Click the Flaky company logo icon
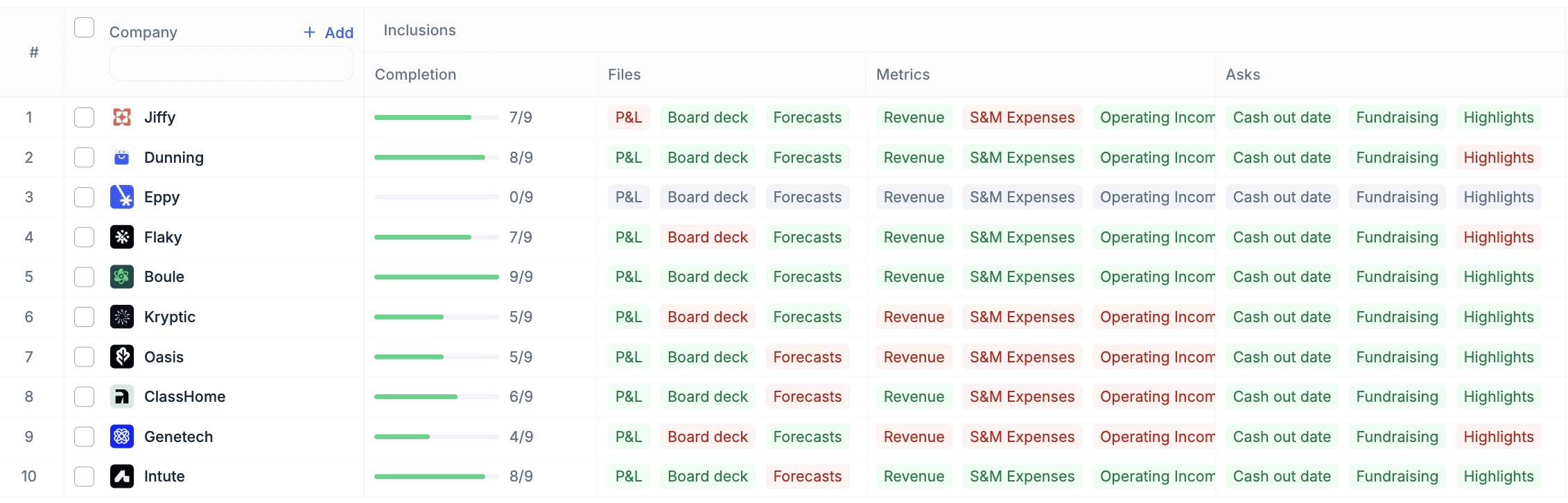Screen dimensions: 1568x503 coord(122,237)
